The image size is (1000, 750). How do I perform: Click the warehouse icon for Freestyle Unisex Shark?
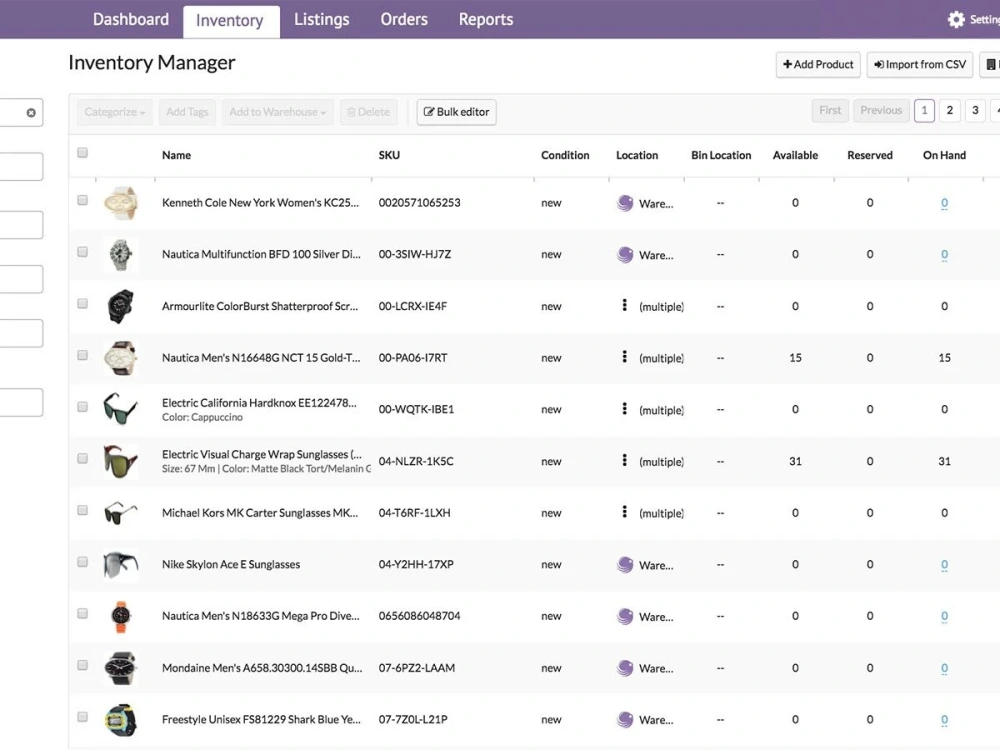coord(625,720)
